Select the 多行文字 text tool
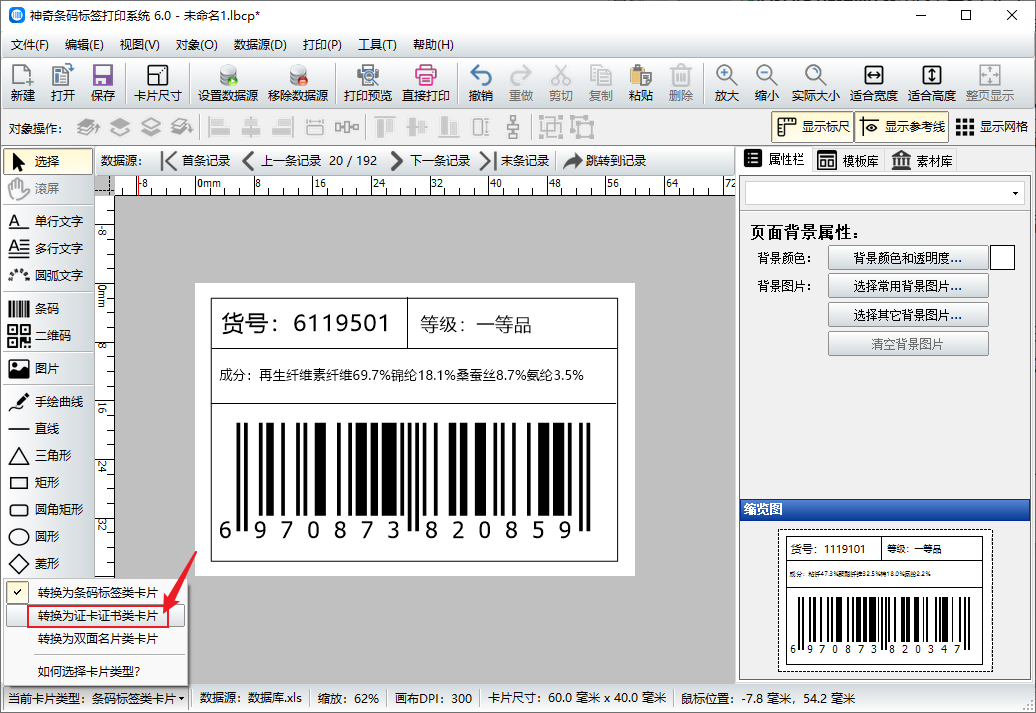Image resolution: width=1036 pixels, height=713 pixels. point(47,248)
